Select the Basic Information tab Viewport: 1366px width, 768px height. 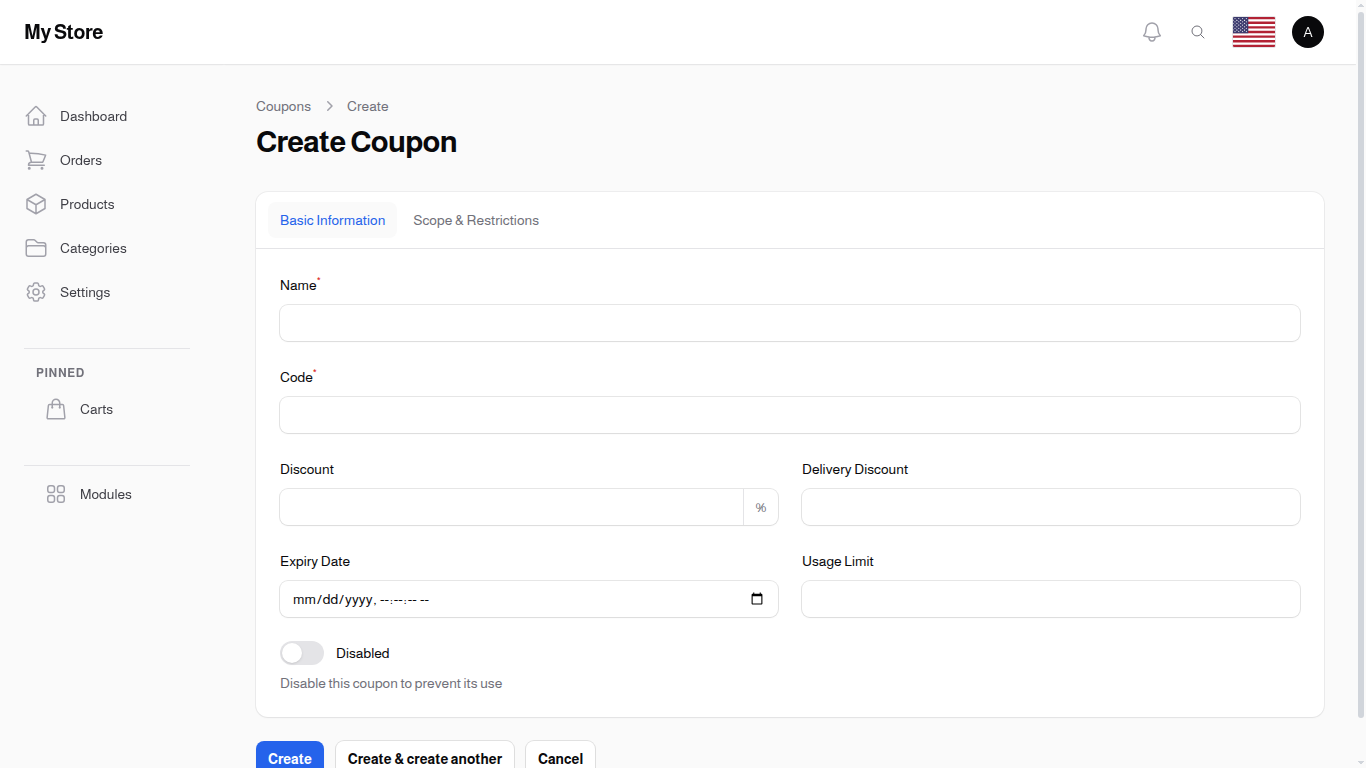pyautogui.click(x=332, y=220)
